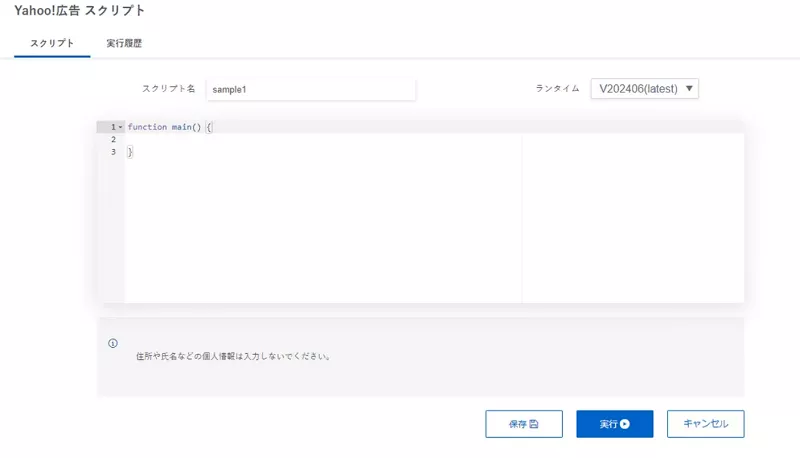The image size is (800, 458).
Task: Click the Yahoo!広告 スクリプト page title
Action: pyautogui.click(x=79, y=11)
